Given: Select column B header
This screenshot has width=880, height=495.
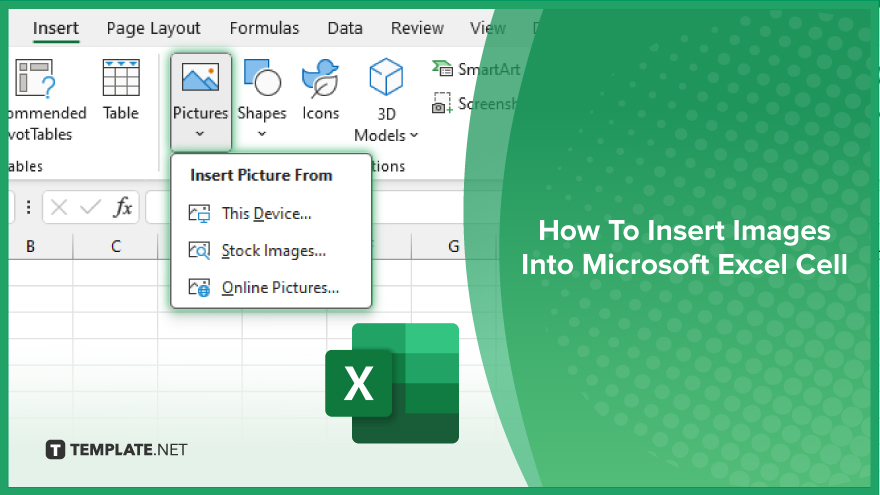Looking at the screenshot, I should coord(30,246).
